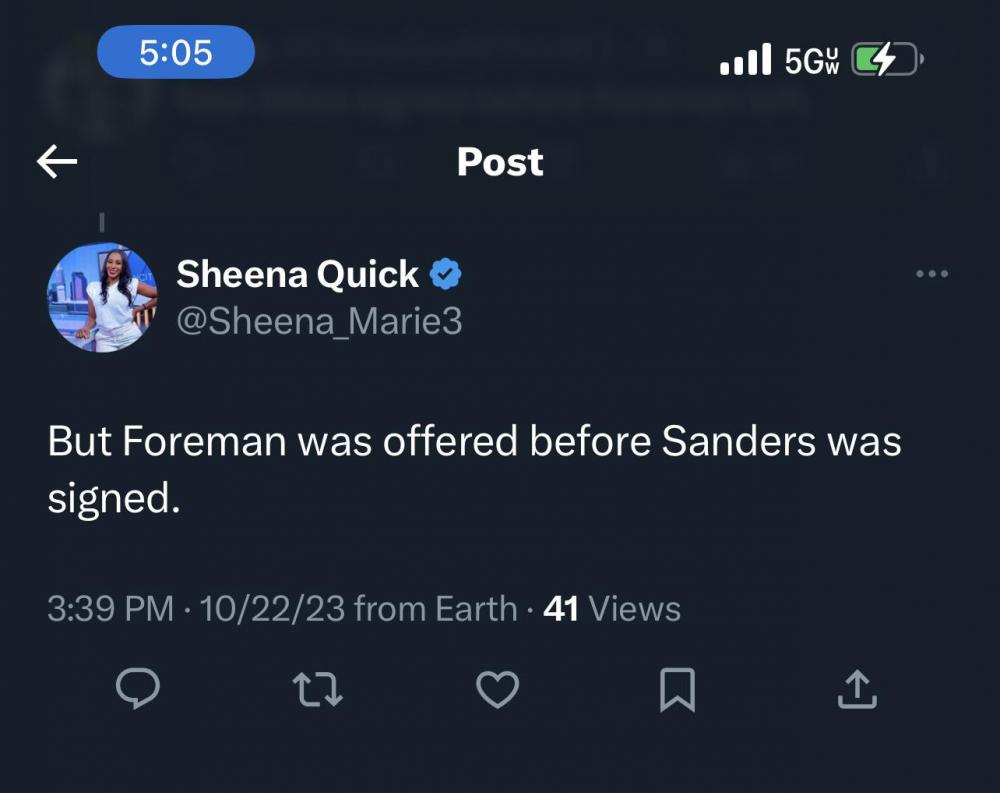Image resolution: width=1000 pixels, height=793 pixels.
Task: Click the blue verified checkmark badge
Action: (445, 273)
